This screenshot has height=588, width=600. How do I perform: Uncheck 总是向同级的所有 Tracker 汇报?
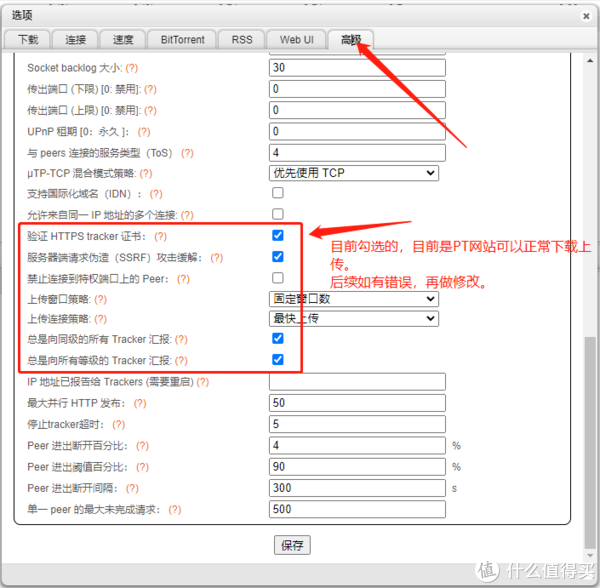click(278, 339)
